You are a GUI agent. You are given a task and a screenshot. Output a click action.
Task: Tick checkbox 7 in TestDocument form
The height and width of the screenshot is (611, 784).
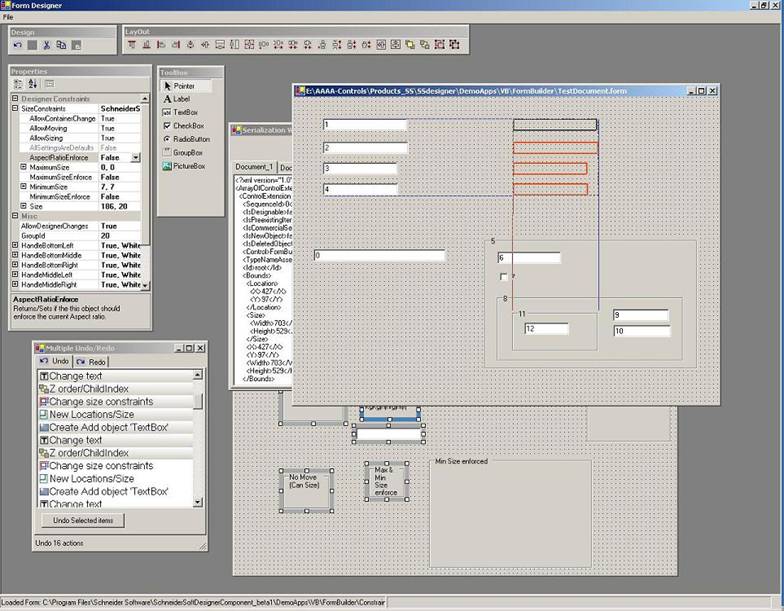coord(504,277)
